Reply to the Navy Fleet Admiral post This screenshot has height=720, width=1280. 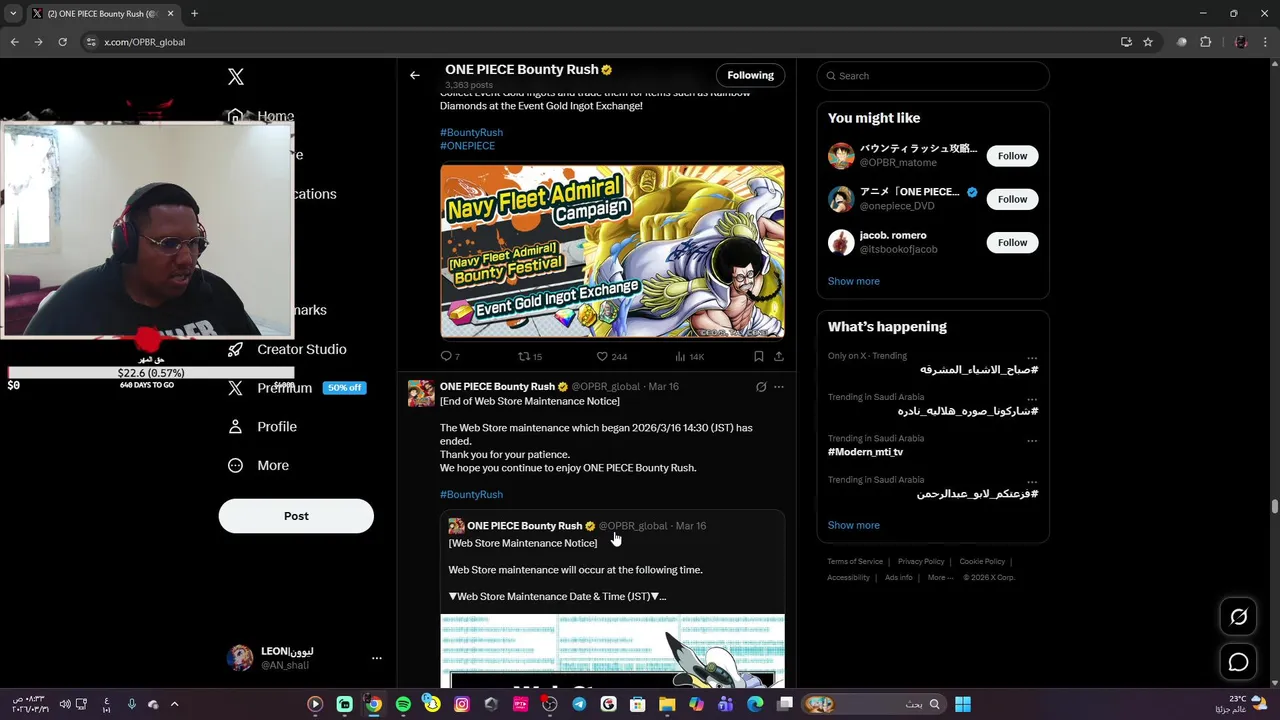tap(450, 356)
